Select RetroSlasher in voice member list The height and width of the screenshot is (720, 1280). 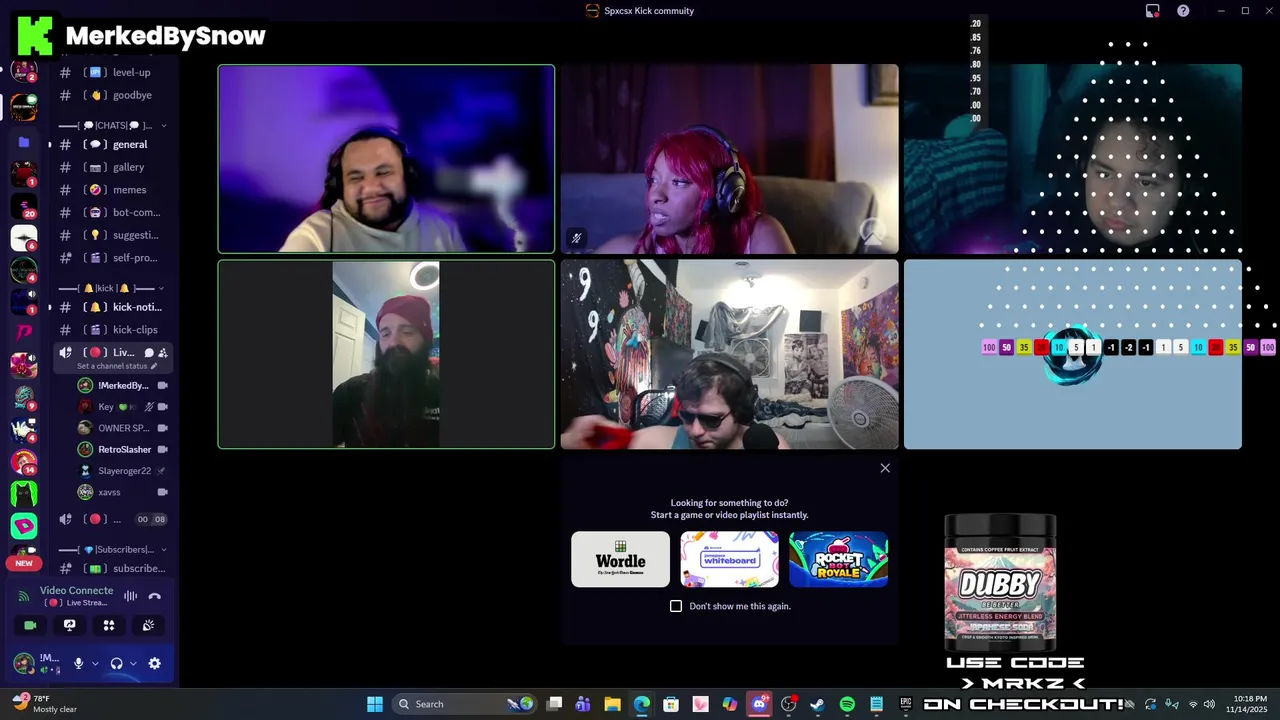122,450
